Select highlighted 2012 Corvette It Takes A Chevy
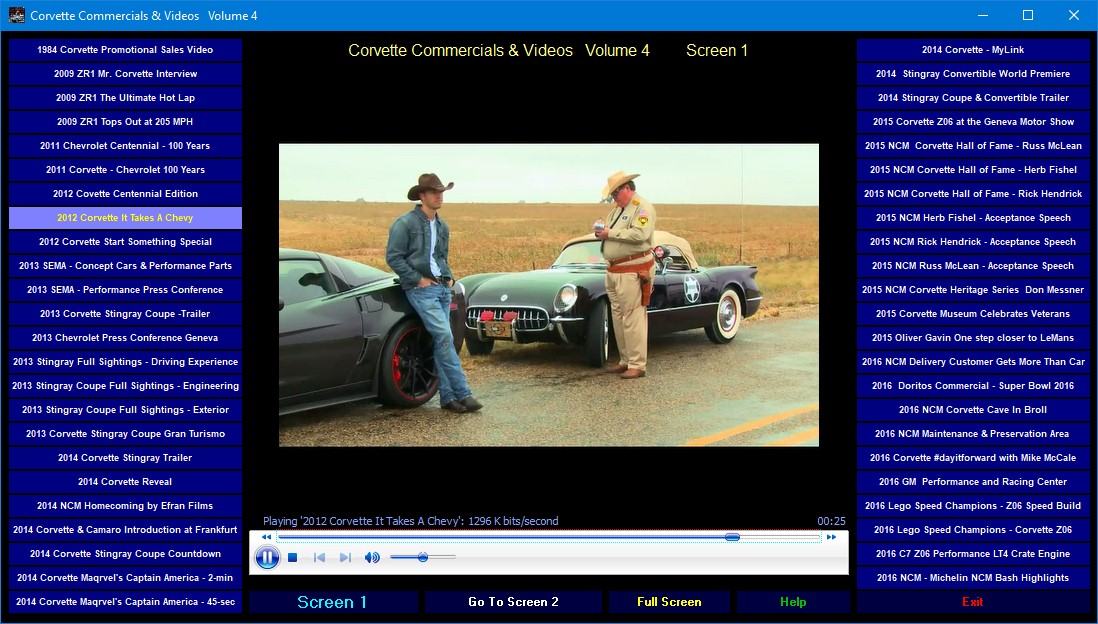Image resolution: width=1098 pixels, height=624 pixels. 125,218
